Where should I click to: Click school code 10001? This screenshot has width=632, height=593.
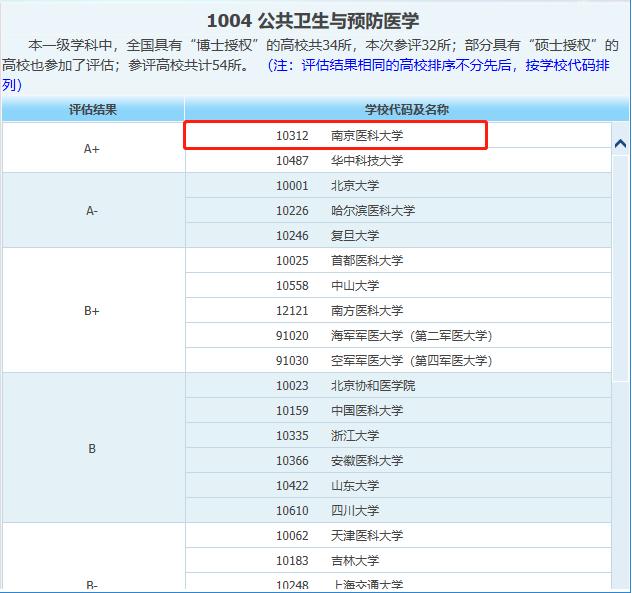coord(292,185)
